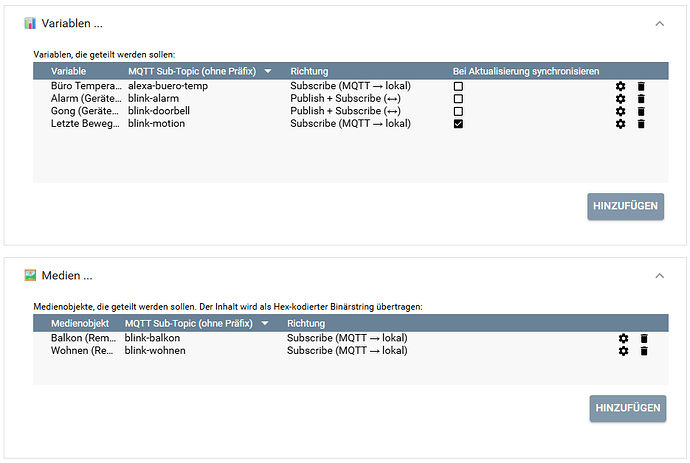The width and height of the screenshot is (690, 463).
Task: Delete the blink-wohnen media row
Action: click(x=644, y=351)
